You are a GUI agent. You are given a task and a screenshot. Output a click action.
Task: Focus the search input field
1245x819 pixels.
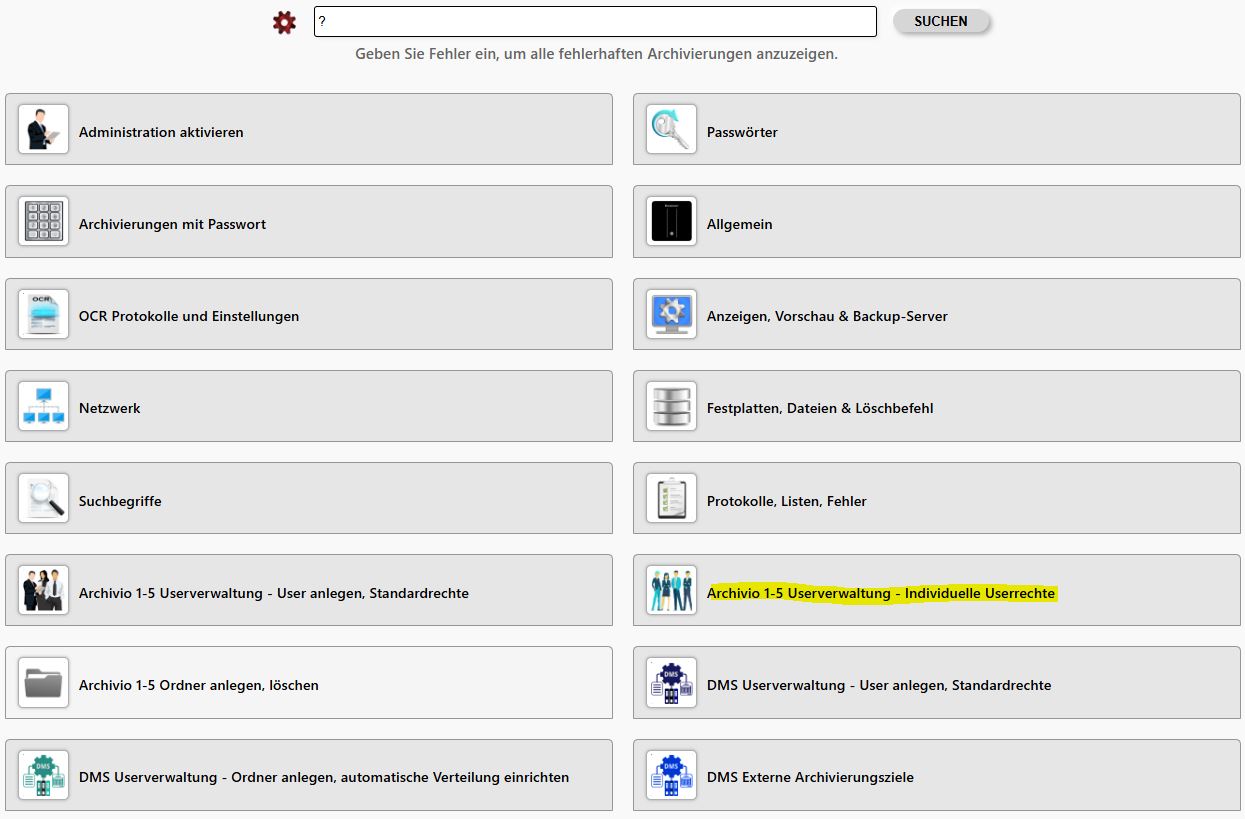[595, 22]
